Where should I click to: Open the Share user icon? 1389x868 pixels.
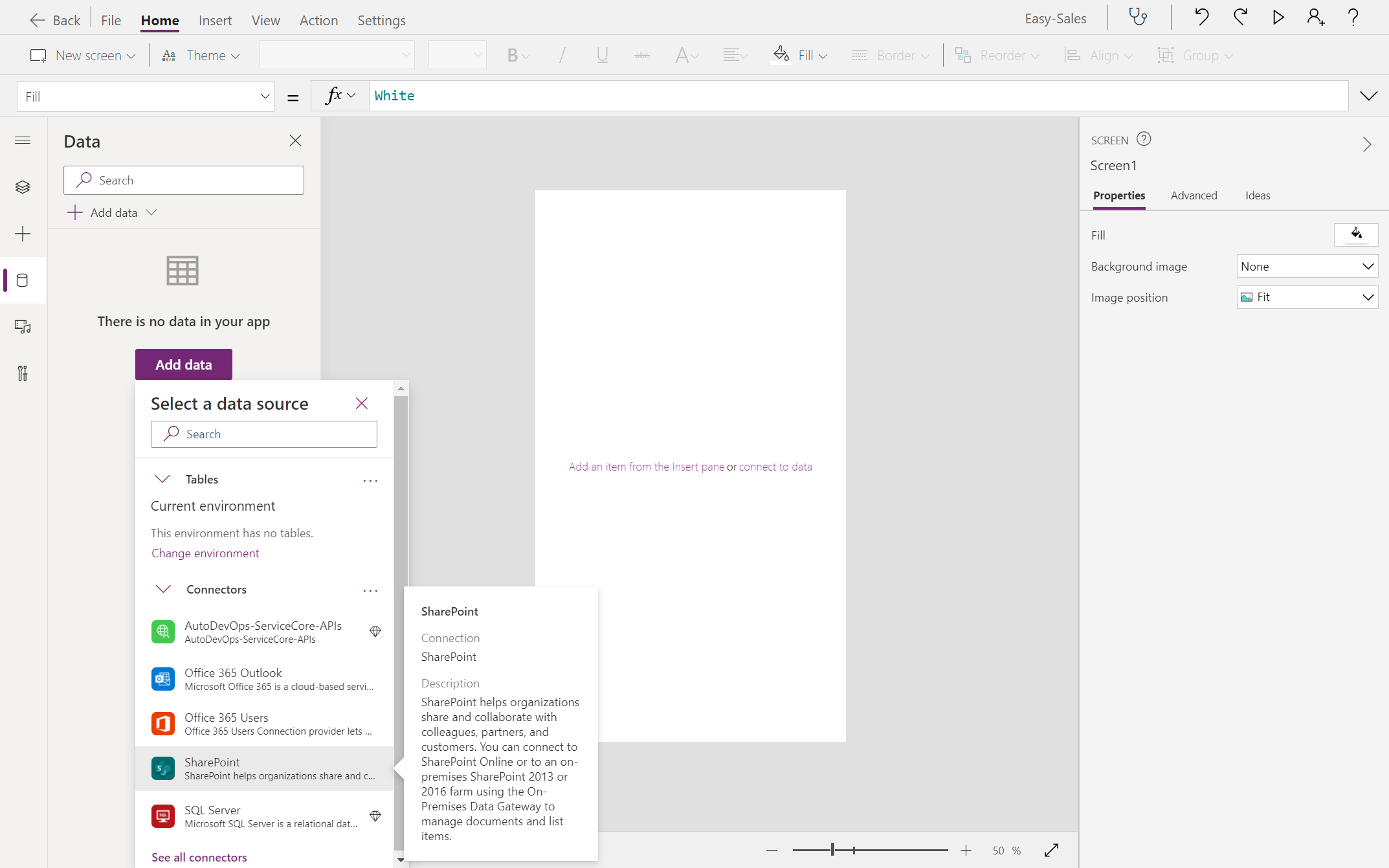pyautogui.click(x=1315, y=17)
